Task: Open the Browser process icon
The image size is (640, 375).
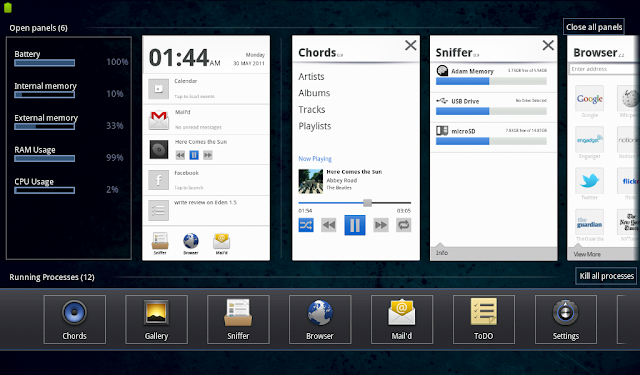Action: 320,320
